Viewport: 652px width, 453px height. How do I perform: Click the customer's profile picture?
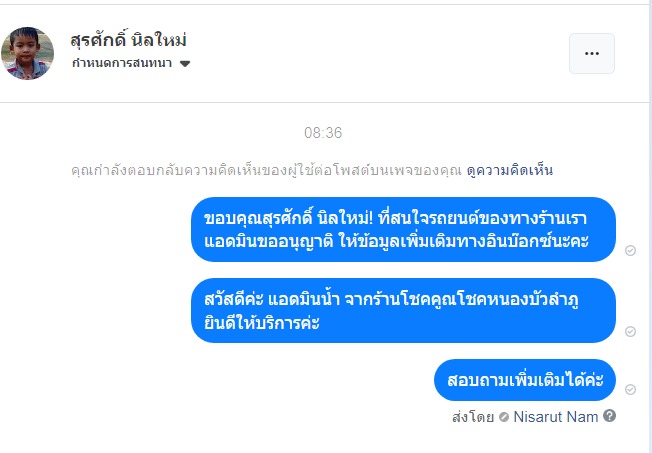click(x=28, y=53)
